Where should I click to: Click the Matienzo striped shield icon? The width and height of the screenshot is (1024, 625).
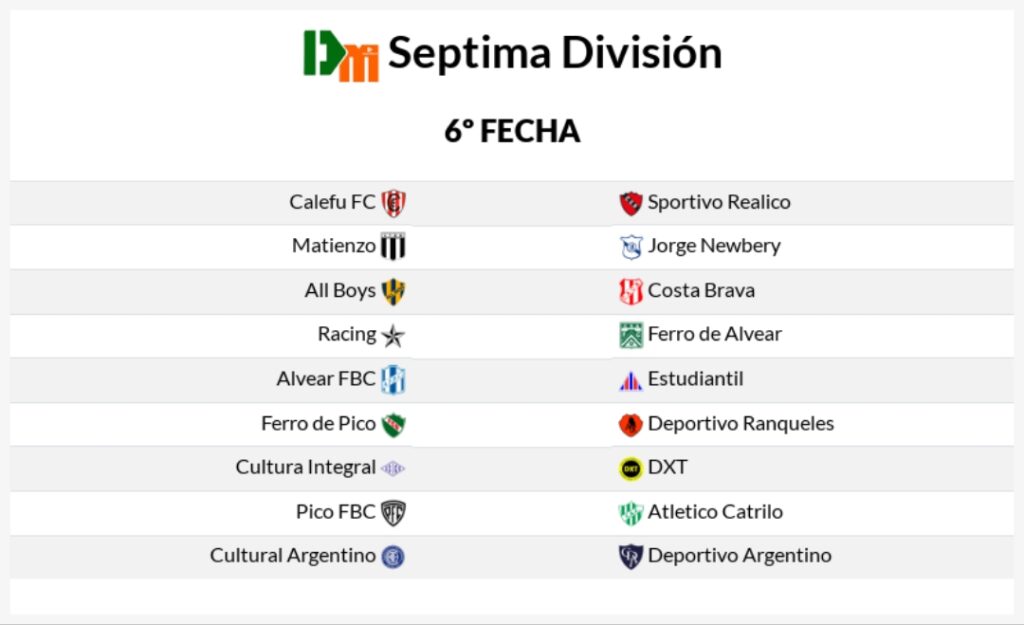pos(393,246)
